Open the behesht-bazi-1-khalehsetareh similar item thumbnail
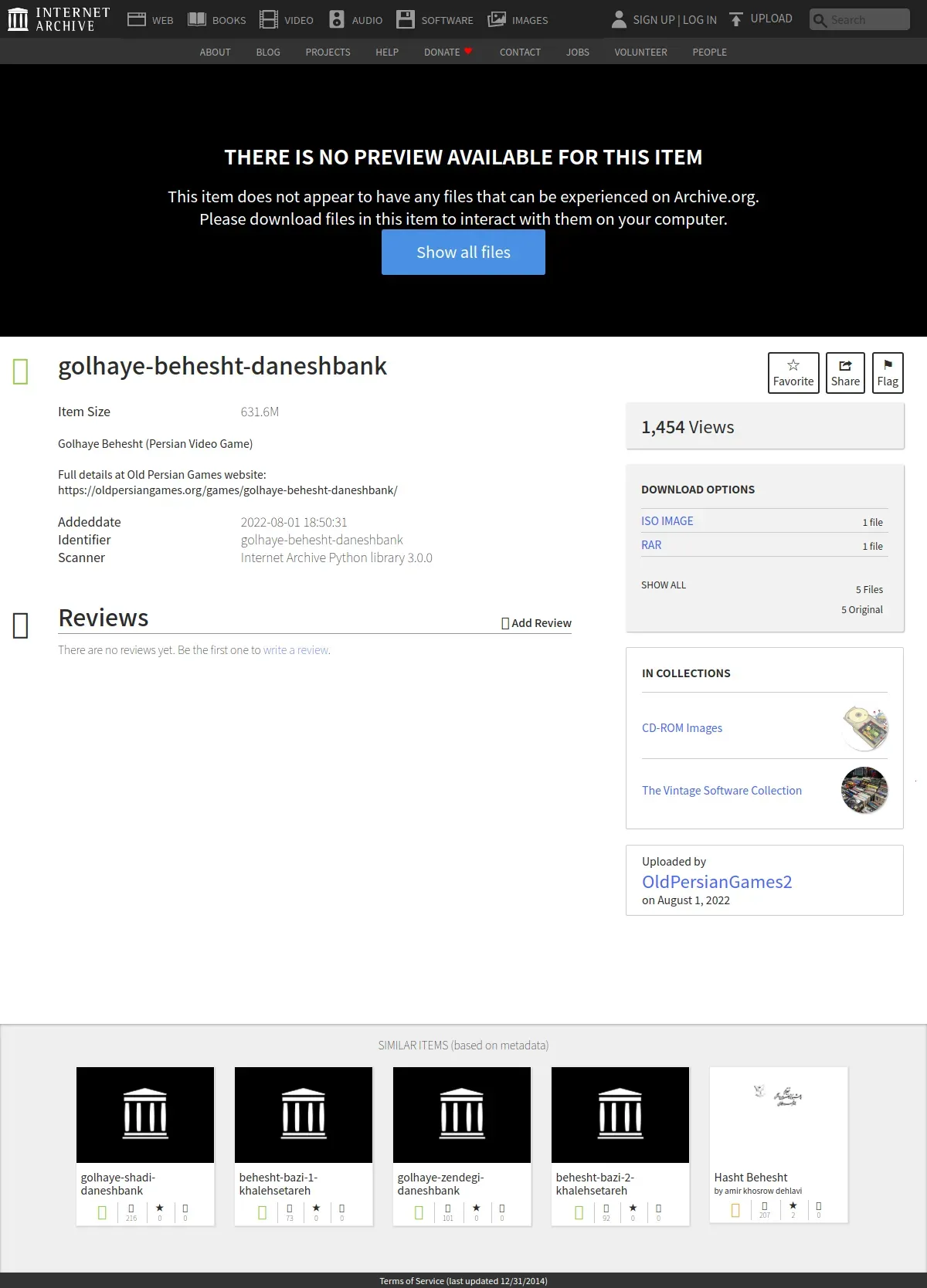Viewport: 927px width, 1288px height. click(x=304, y=1115)
